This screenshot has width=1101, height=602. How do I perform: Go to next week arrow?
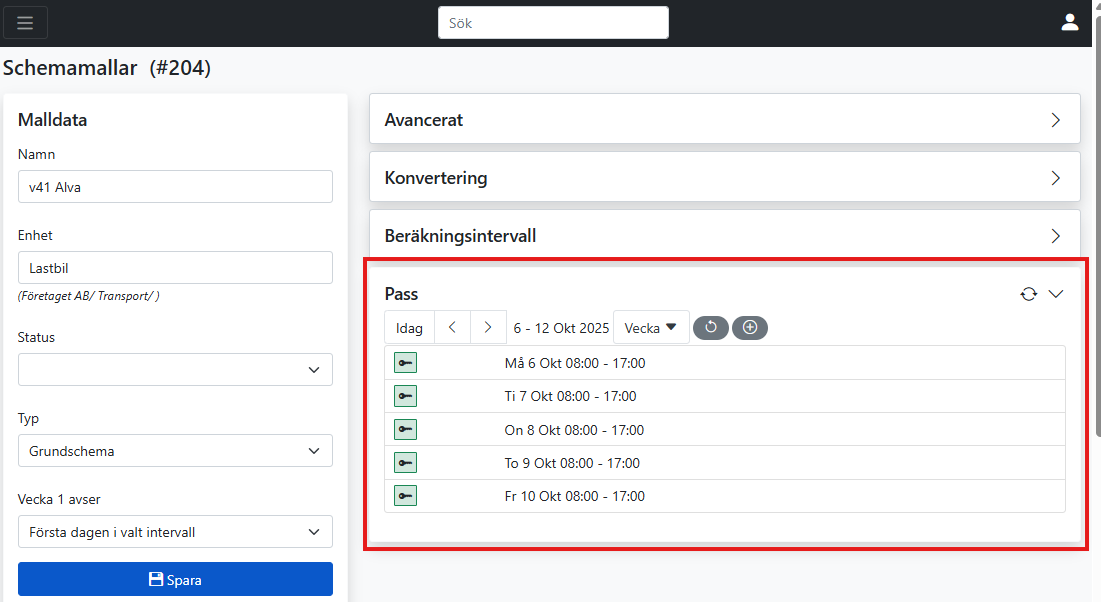click(x=488, y=327)
